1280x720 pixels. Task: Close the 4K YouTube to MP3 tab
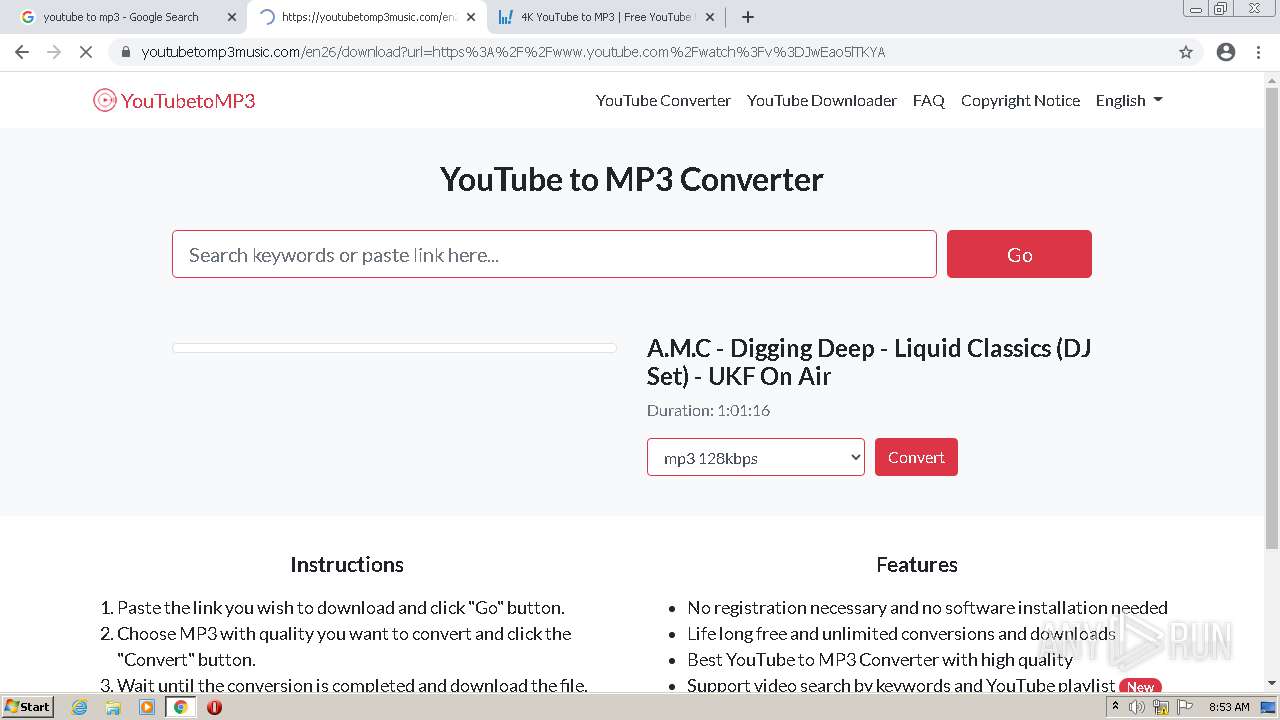click(710, 17)
